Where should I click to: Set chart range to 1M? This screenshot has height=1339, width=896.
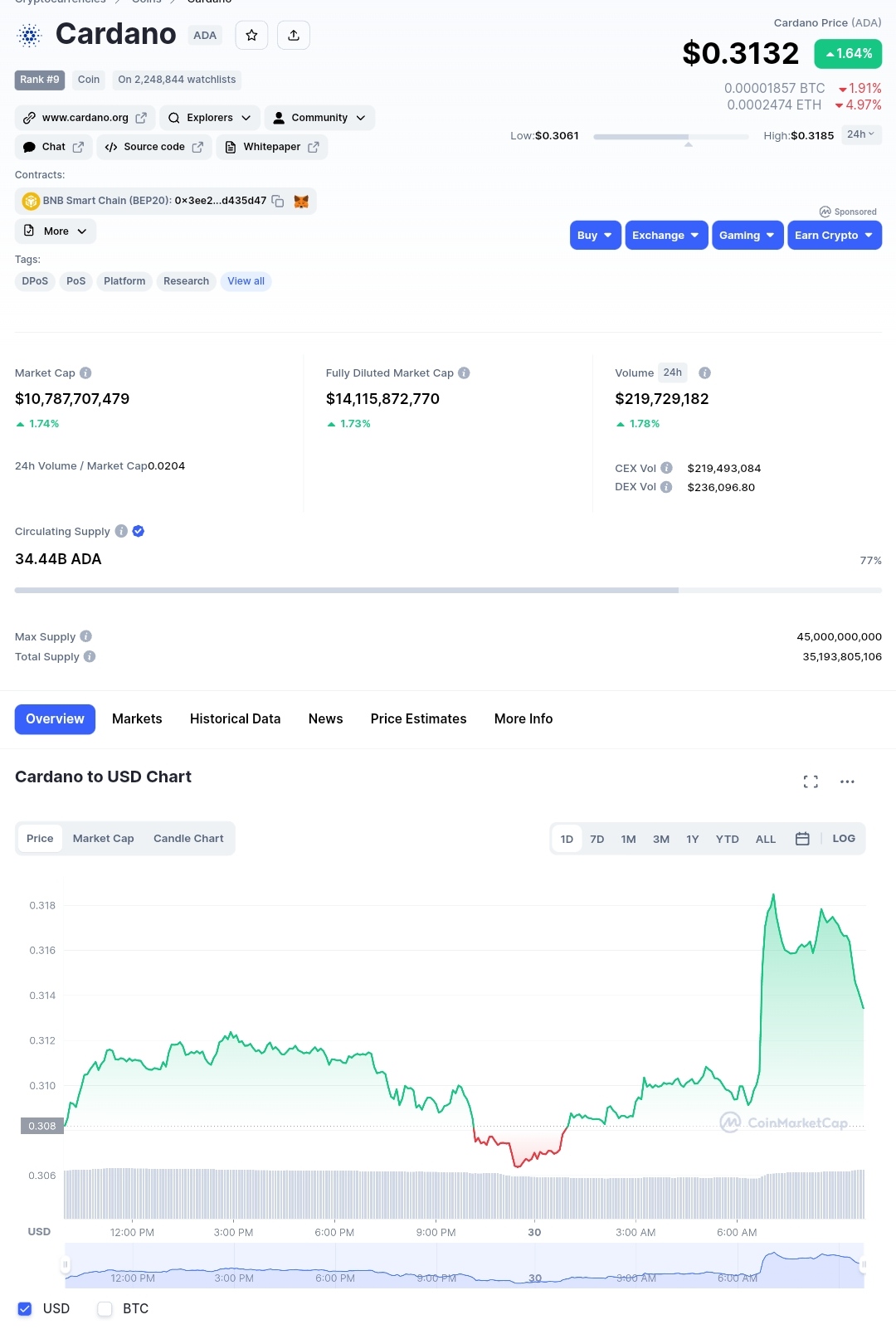(629, 839)
